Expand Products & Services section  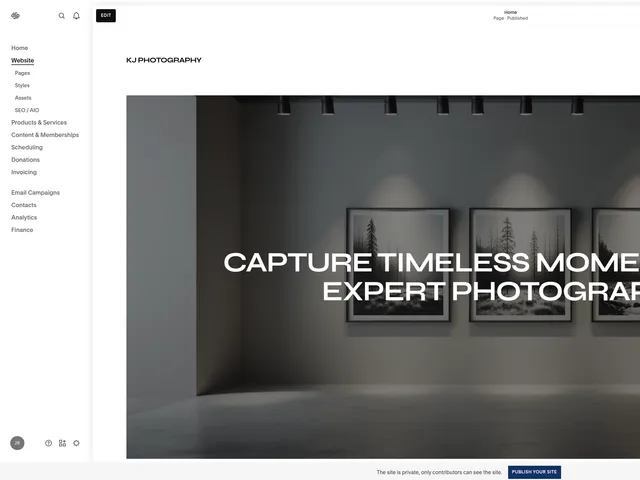tap(39, 122)
